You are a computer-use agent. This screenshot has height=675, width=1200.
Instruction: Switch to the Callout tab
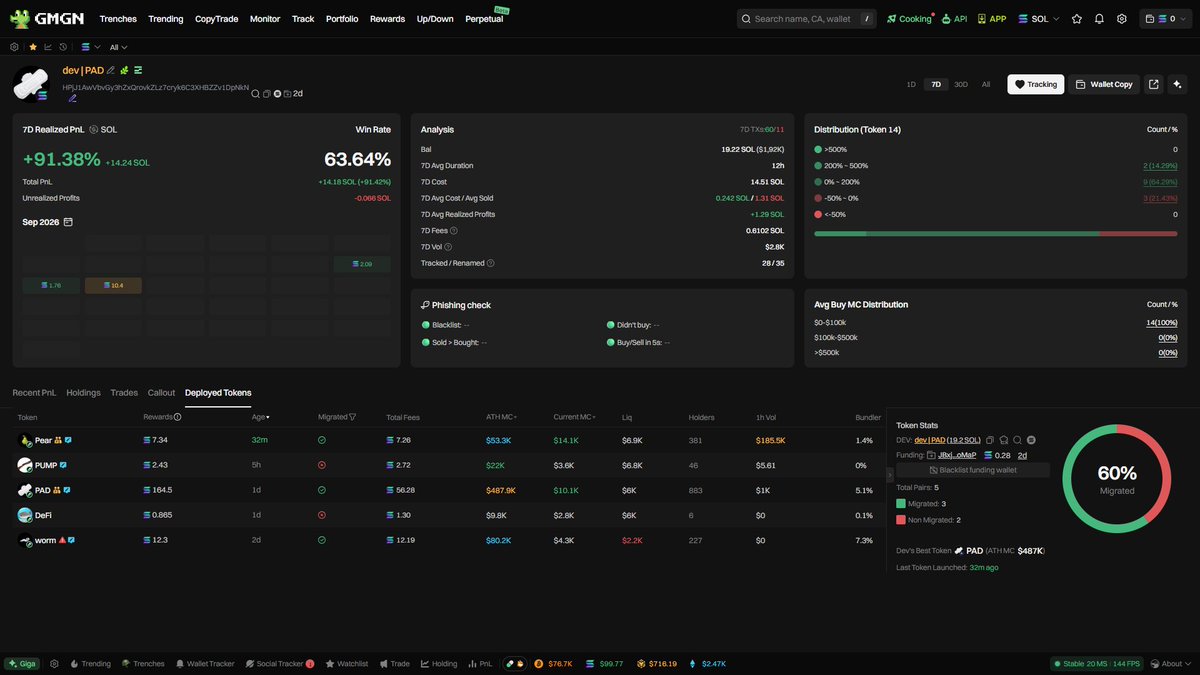[x=161, y=393]
